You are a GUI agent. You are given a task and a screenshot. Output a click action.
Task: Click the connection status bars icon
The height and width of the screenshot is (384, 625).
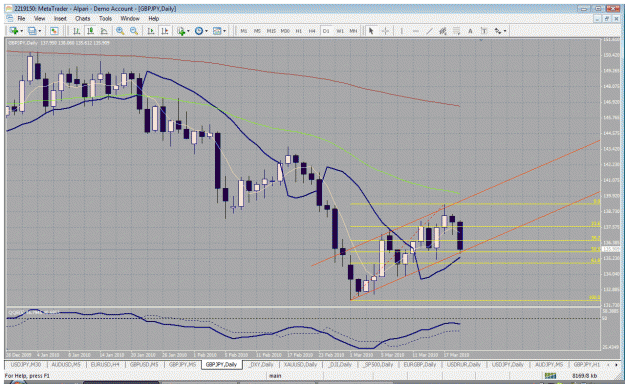[550, 376]
